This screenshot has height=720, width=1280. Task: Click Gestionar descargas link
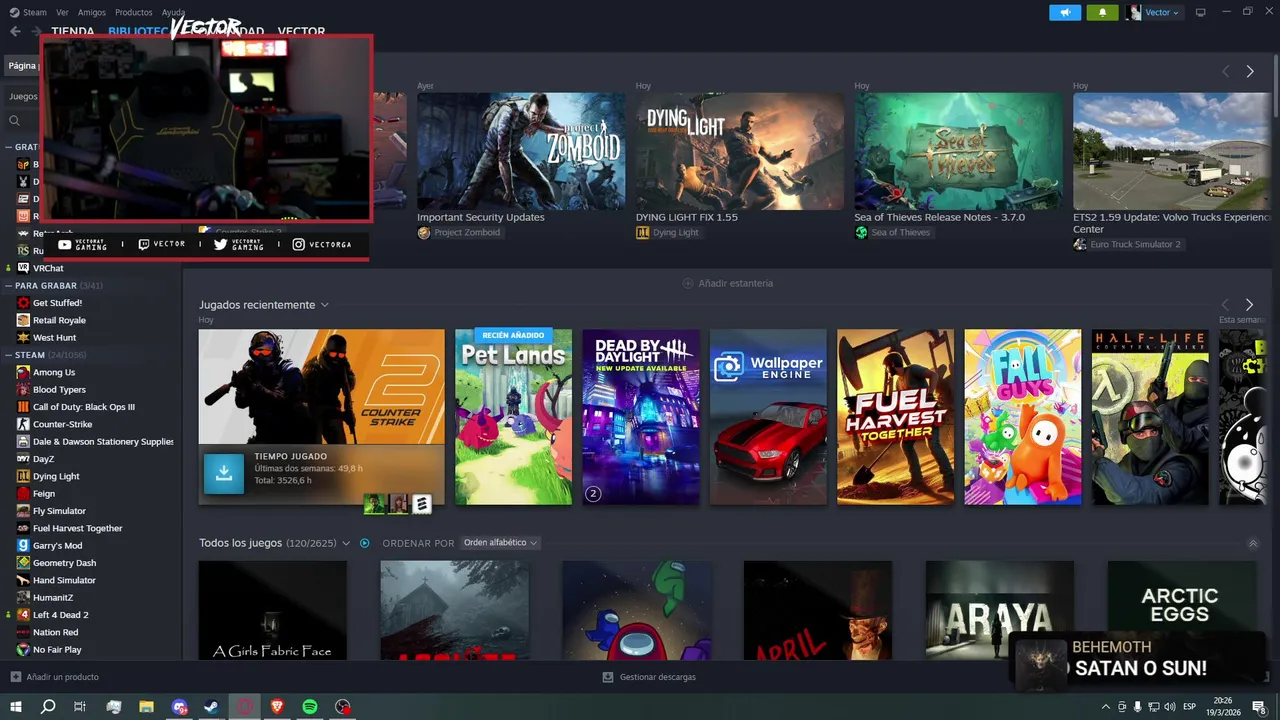coord(658,677)
